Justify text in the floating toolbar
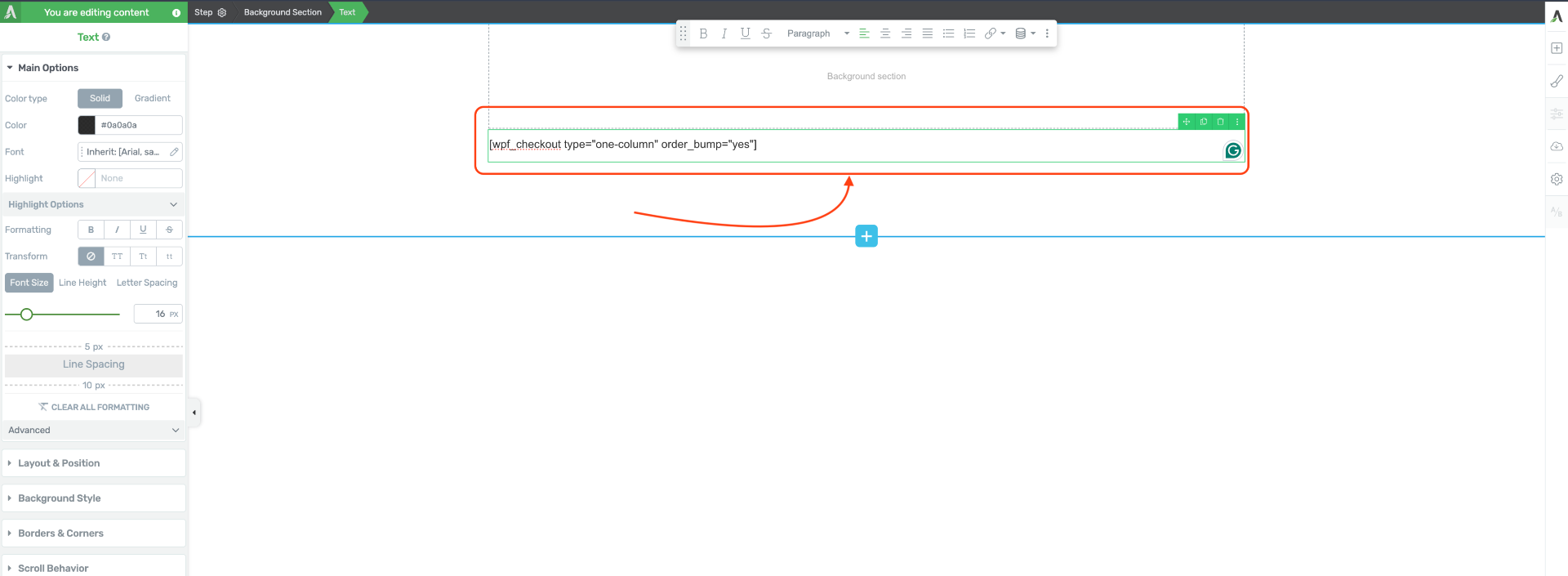The height and width of the screenshot is (576, 1568). point(928,33)
